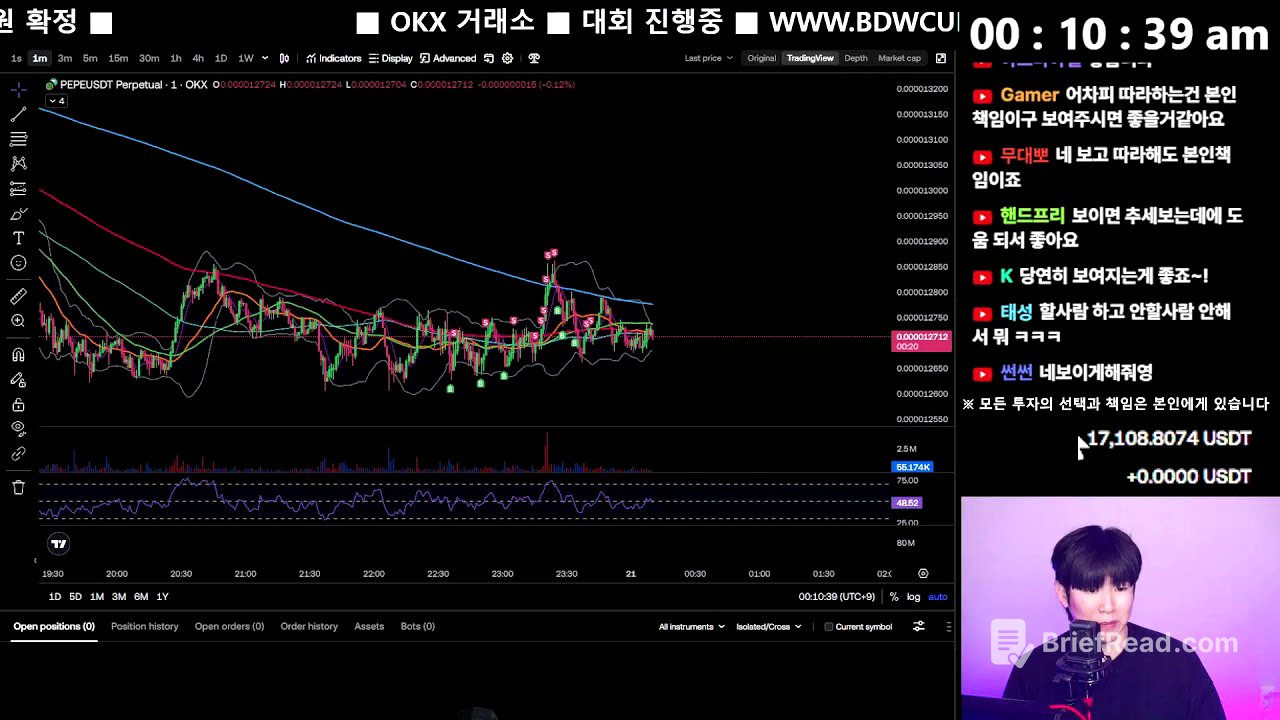
Task: Open the emoji icons tool
Action: pyautogui.click(x=18, y=263)
